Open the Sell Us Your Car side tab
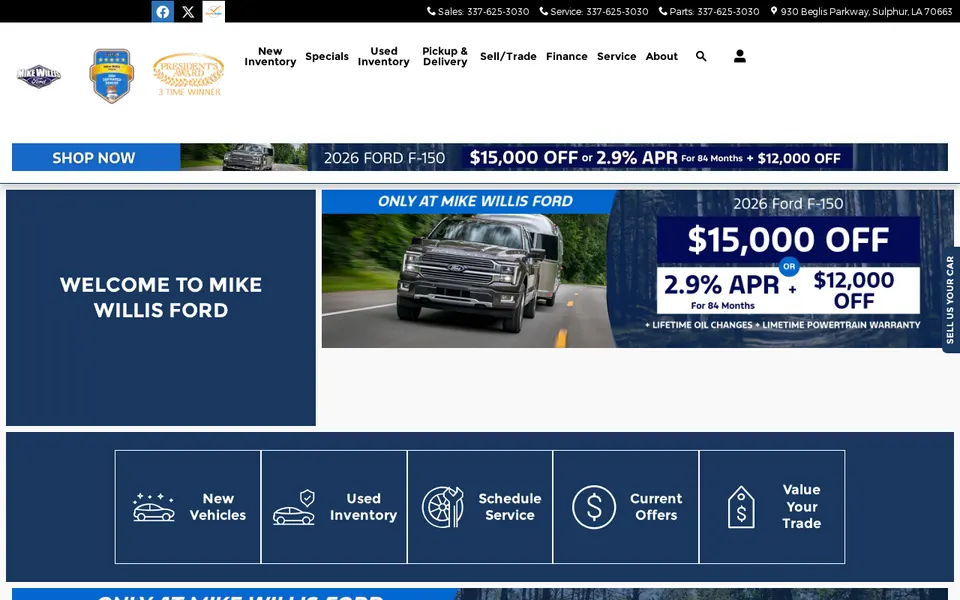This screenshot has width=960, height=600. click(950, 299)
